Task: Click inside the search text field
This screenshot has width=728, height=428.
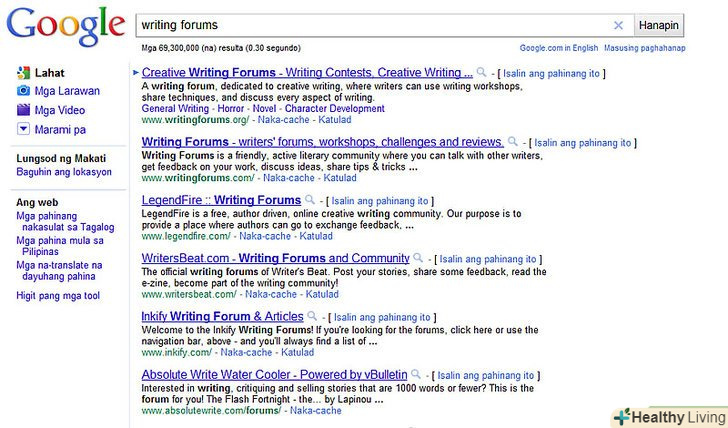Action: [370, 25]
